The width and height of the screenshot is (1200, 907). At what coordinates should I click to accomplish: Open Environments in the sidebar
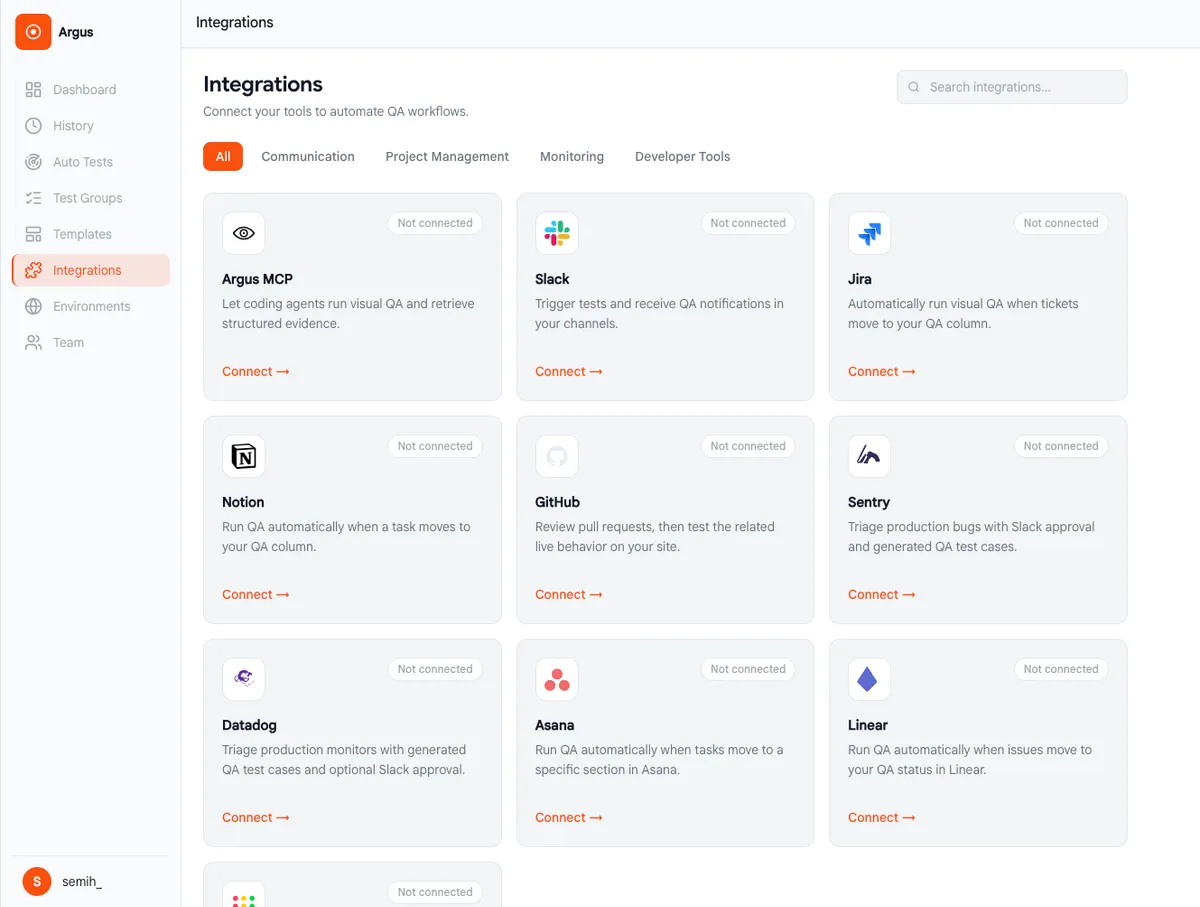[91, 306]
